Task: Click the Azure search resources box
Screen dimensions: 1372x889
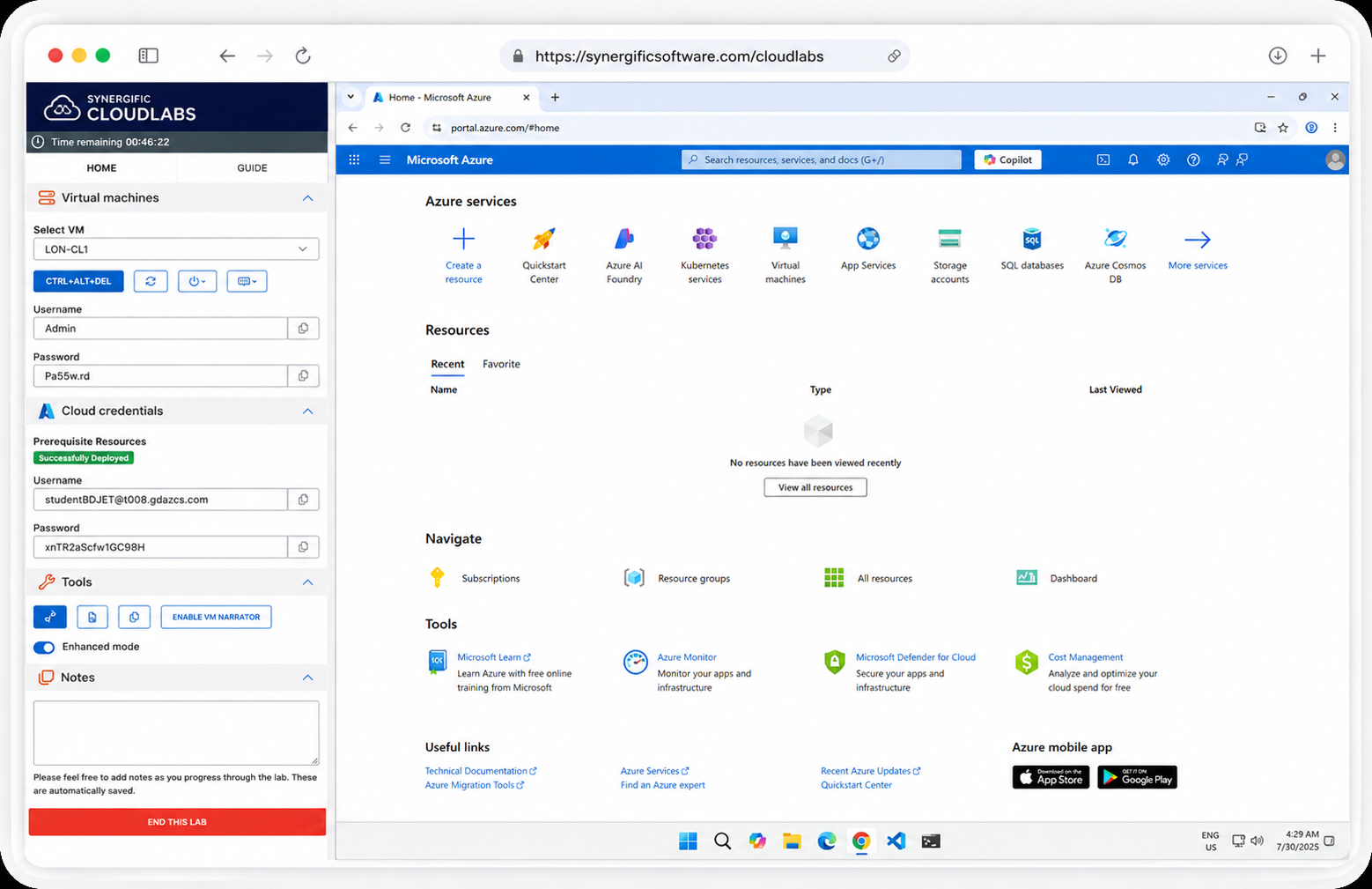Action: pyautogui.click(x=822, y=159)
